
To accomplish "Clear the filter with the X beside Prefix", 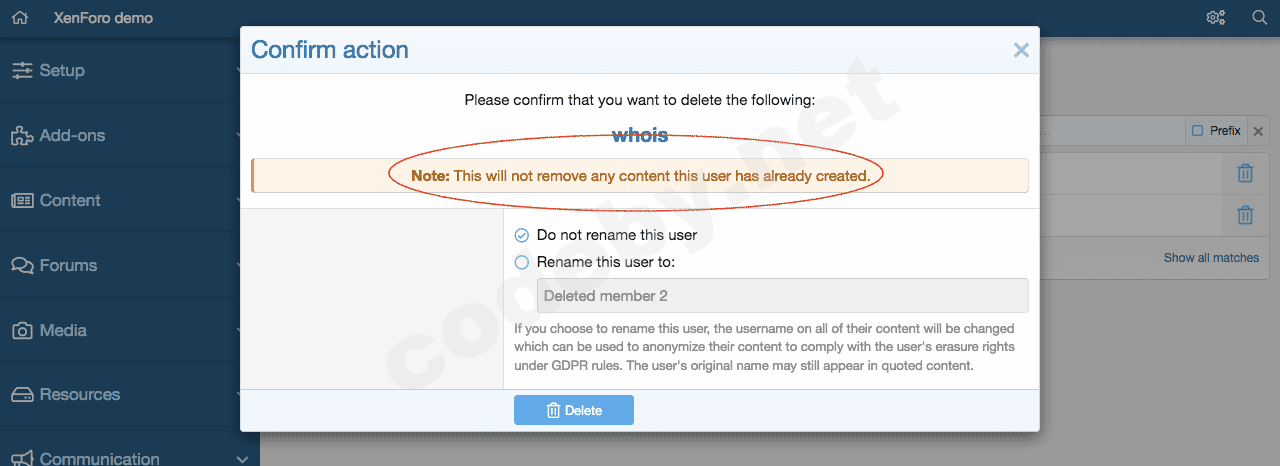I will [1259, 131].
